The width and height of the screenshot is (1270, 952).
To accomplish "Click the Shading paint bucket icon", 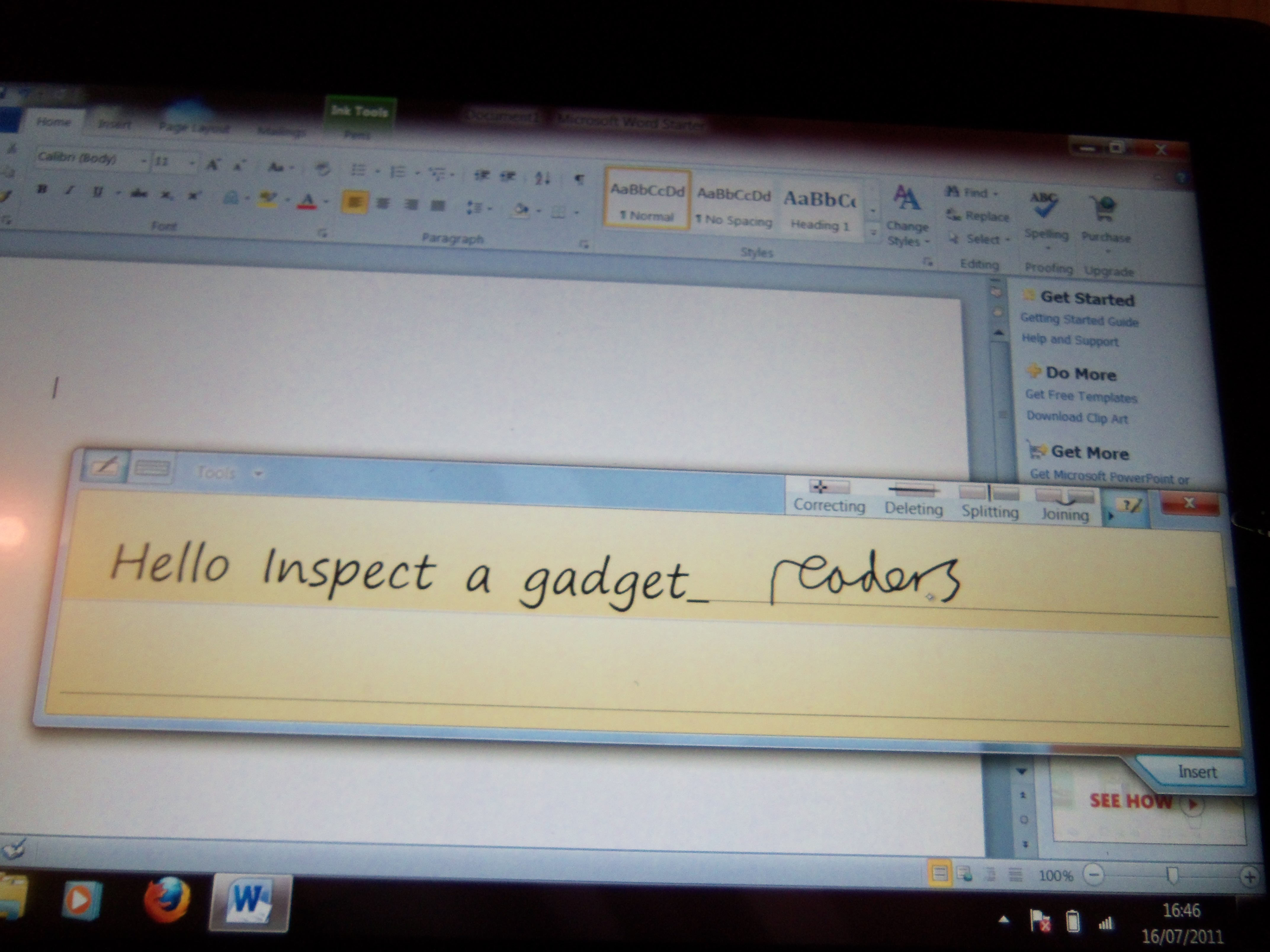I will (521, 210).
